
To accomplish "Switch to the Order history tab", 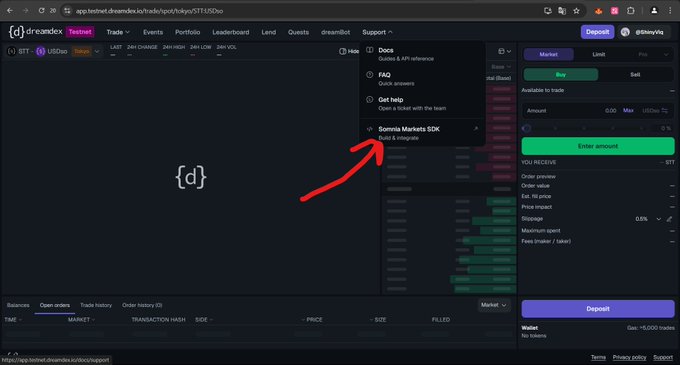I will click(x=142, y=305).
